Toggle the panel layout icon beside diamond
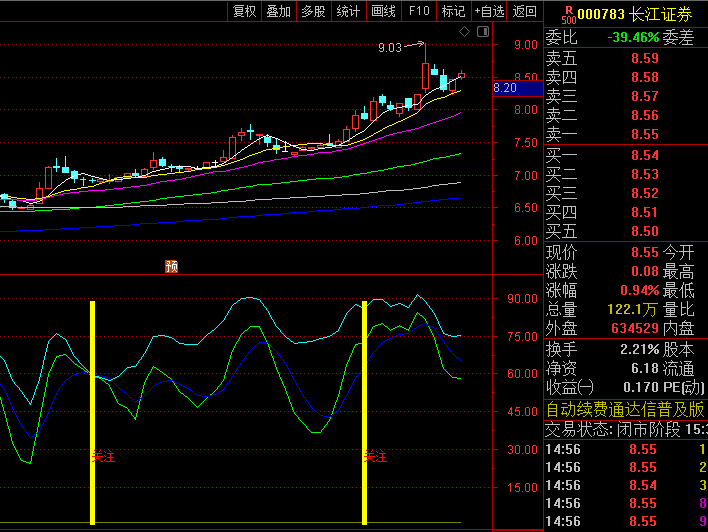 (481, 33)
